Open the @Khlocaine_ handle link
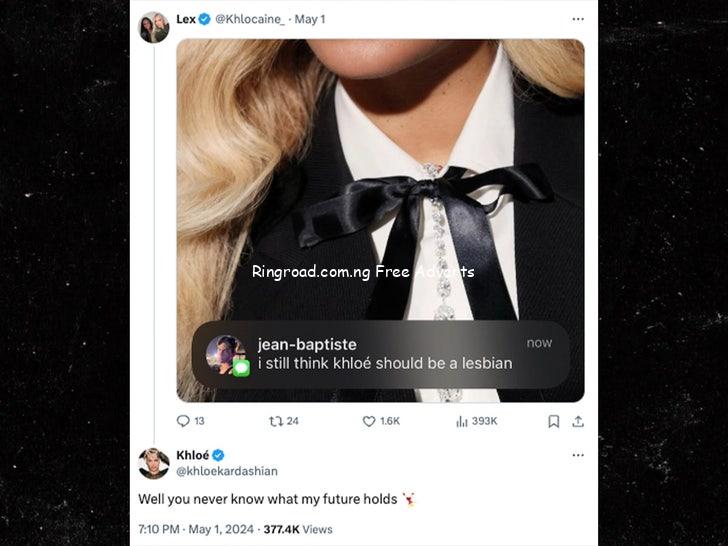This screenshot has height=546, width=728. 250,19
